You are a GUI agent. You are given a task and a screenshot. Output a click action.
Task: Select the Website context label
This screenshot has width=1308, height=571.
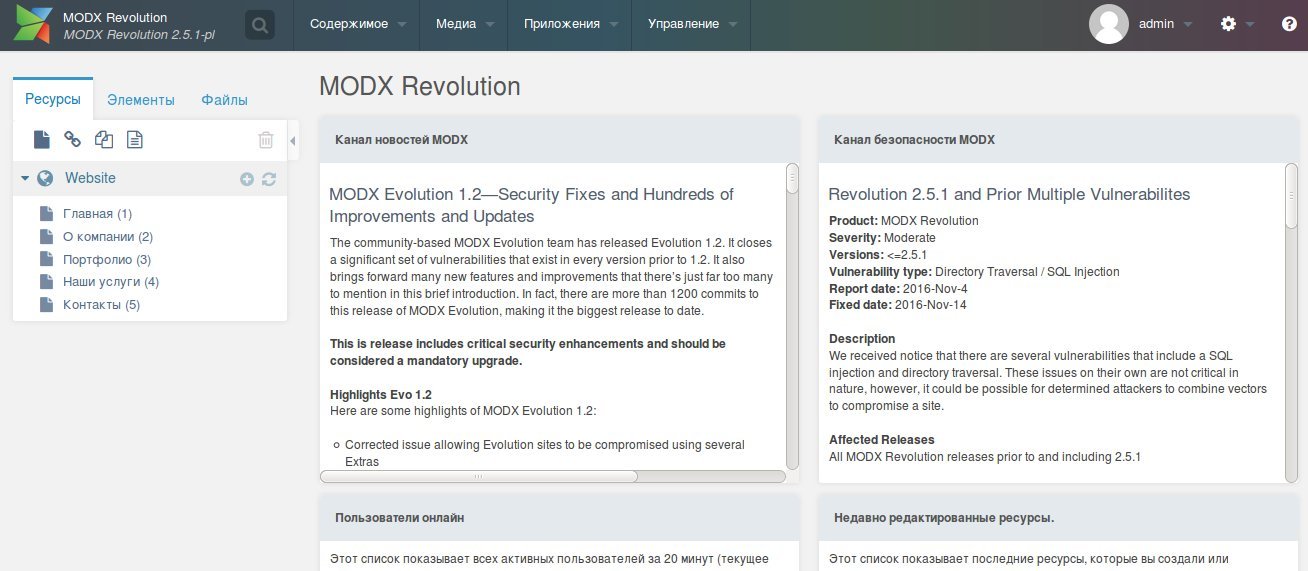(90, 178)
